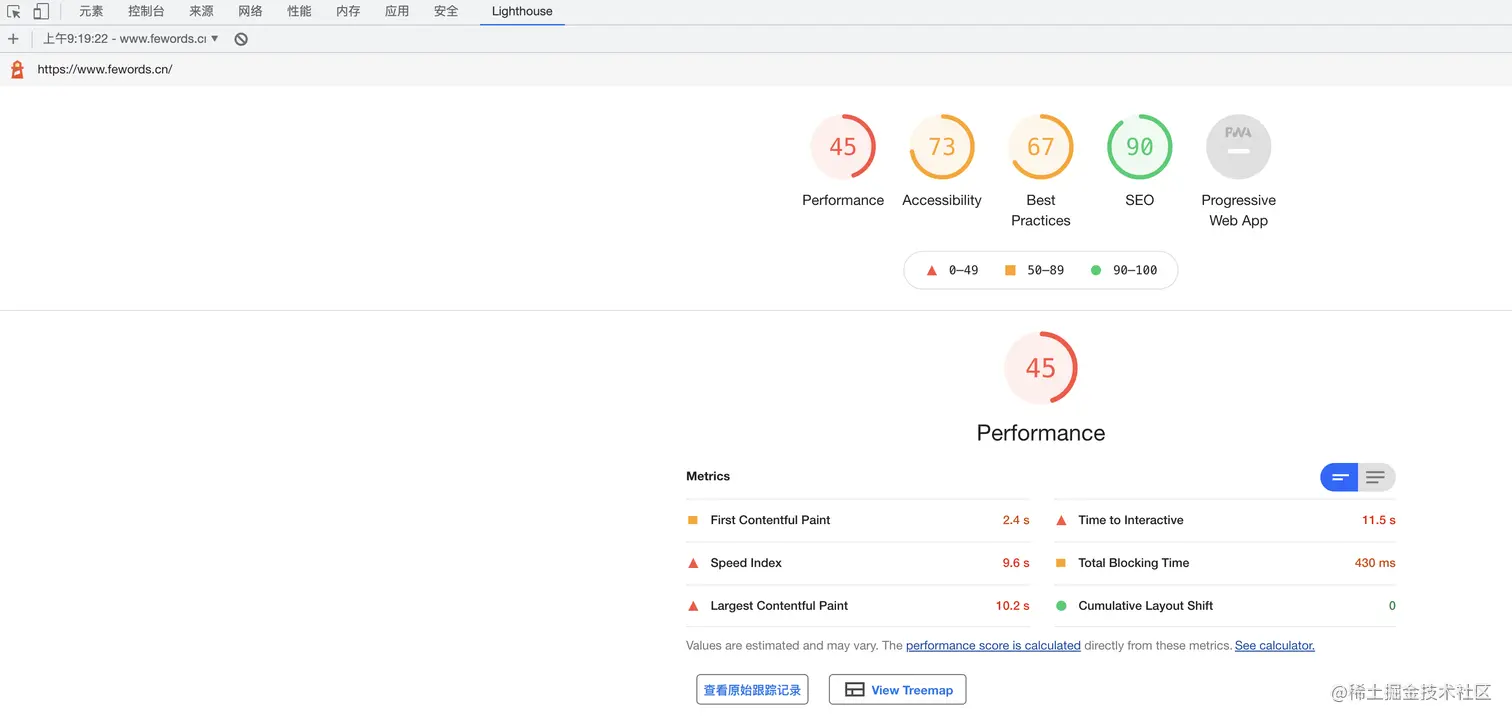This screenshot has width=1512, height=723.
Task: Click the 2.4 s metric value
Action: (1016, 520)
